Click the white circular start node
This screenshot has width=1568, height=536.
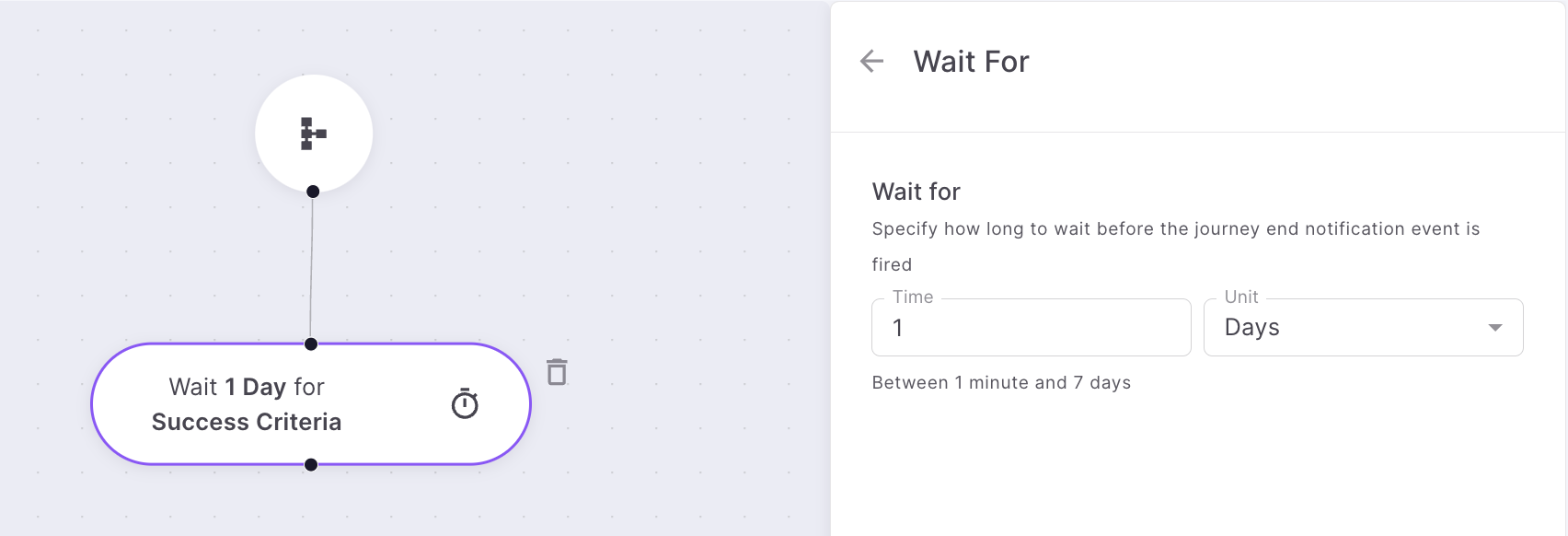[314, 134]
